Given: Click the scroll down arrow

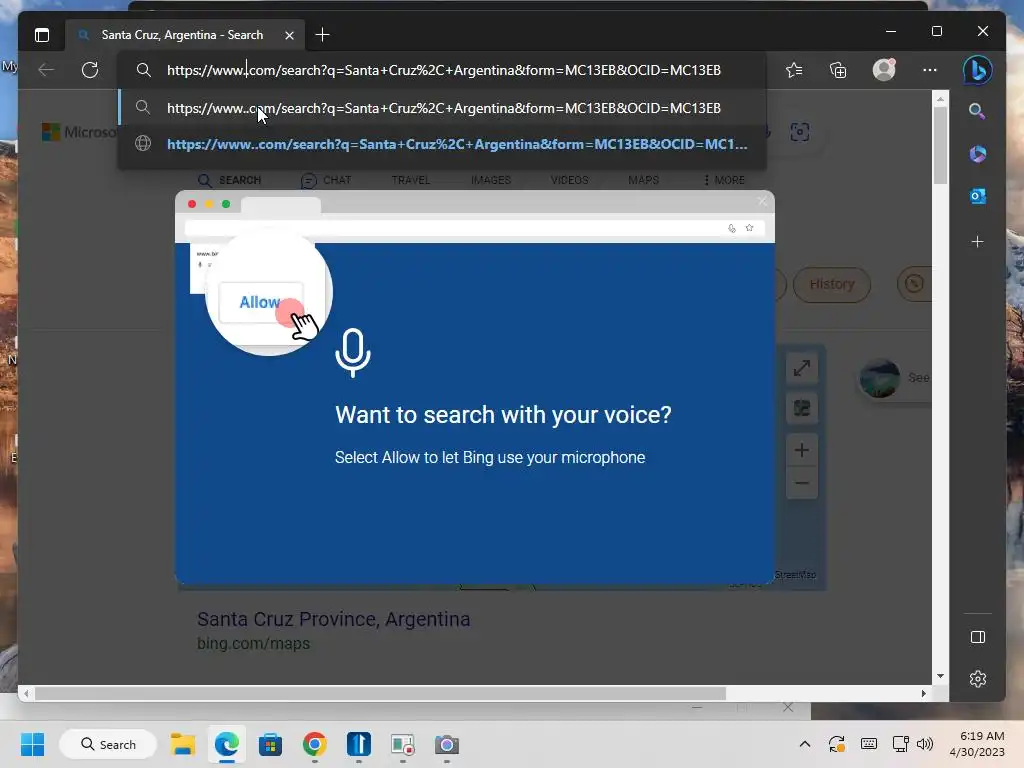Looking at the screenshot, I should (x=940, y=676).
